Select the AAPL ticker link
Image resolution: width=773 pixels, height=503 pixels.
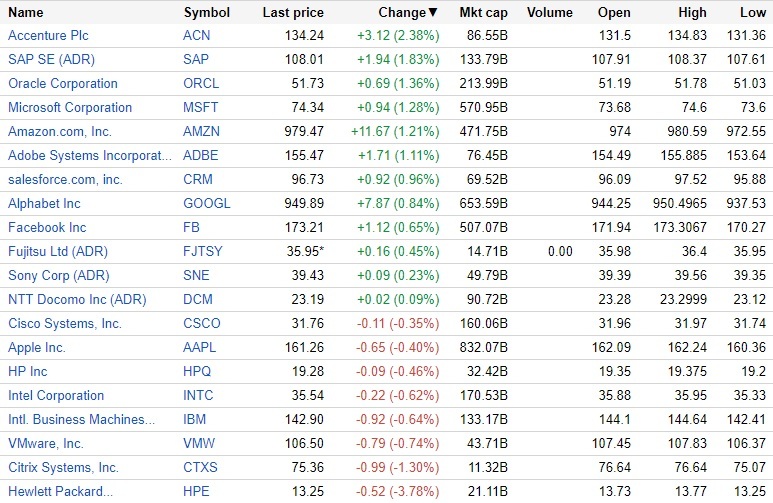click(x=200, y=347)
